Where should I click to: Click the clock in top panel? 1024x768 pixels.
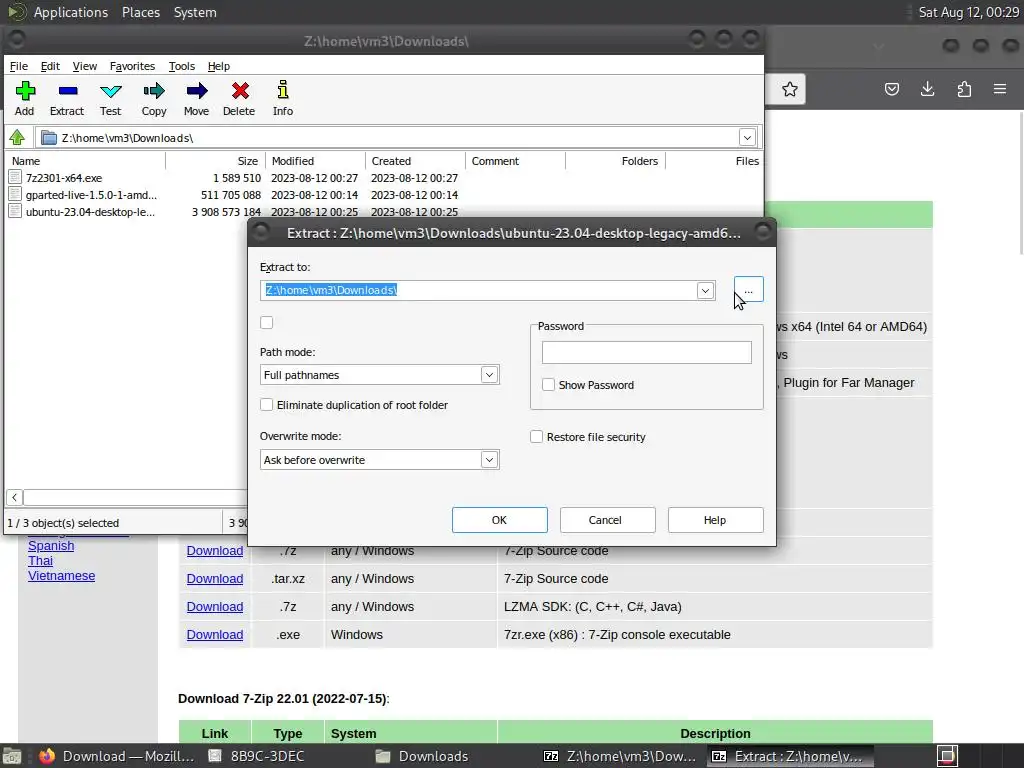tap(968, 12)
